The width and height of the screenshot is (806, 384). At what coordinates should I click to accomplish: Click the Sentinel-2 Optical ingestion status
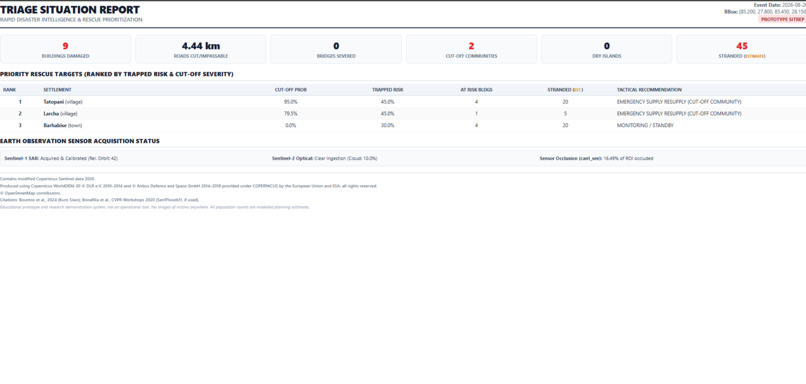[x=324, y=158]
